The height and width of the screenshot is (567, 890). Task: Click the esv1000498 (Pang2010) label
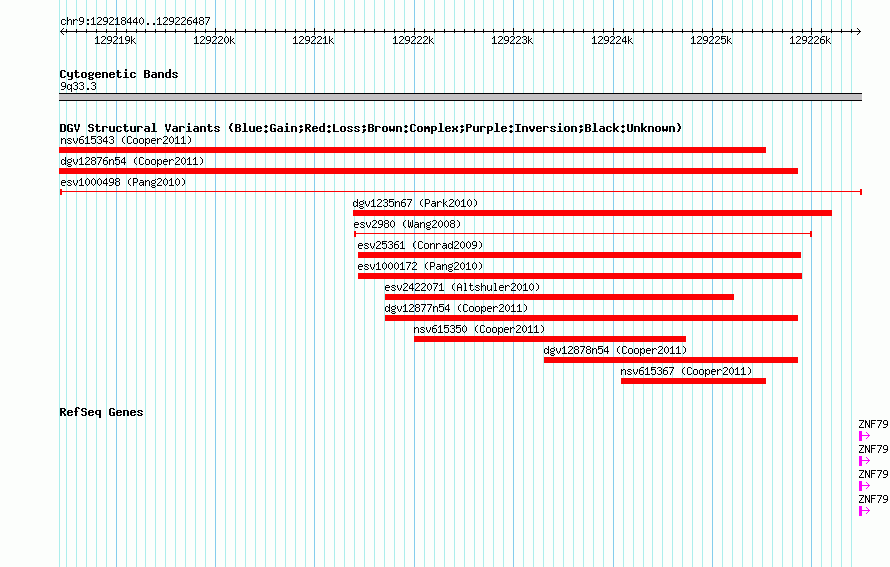123,182
